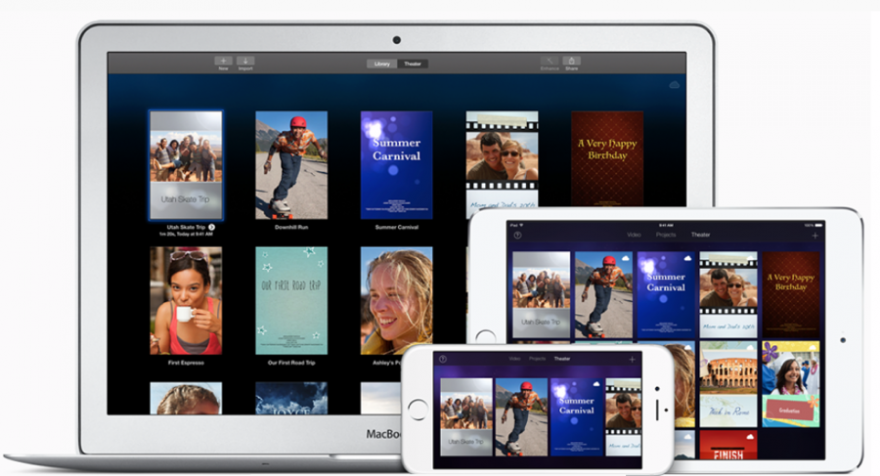The height and width of the screenshot is (476, 880).
Task: Tap the help question-mark icon on the iPad
Action: point(517,235)
